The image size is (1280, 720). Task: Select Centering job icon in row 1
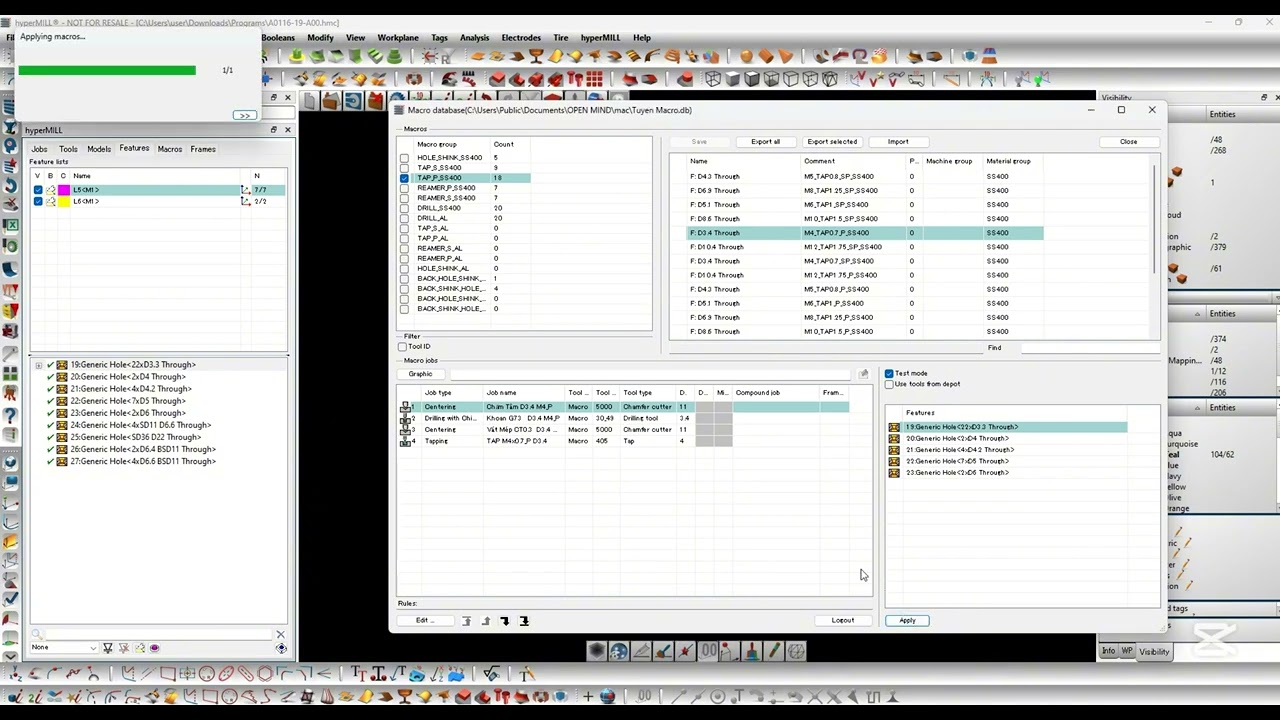[x=406, y=407]
